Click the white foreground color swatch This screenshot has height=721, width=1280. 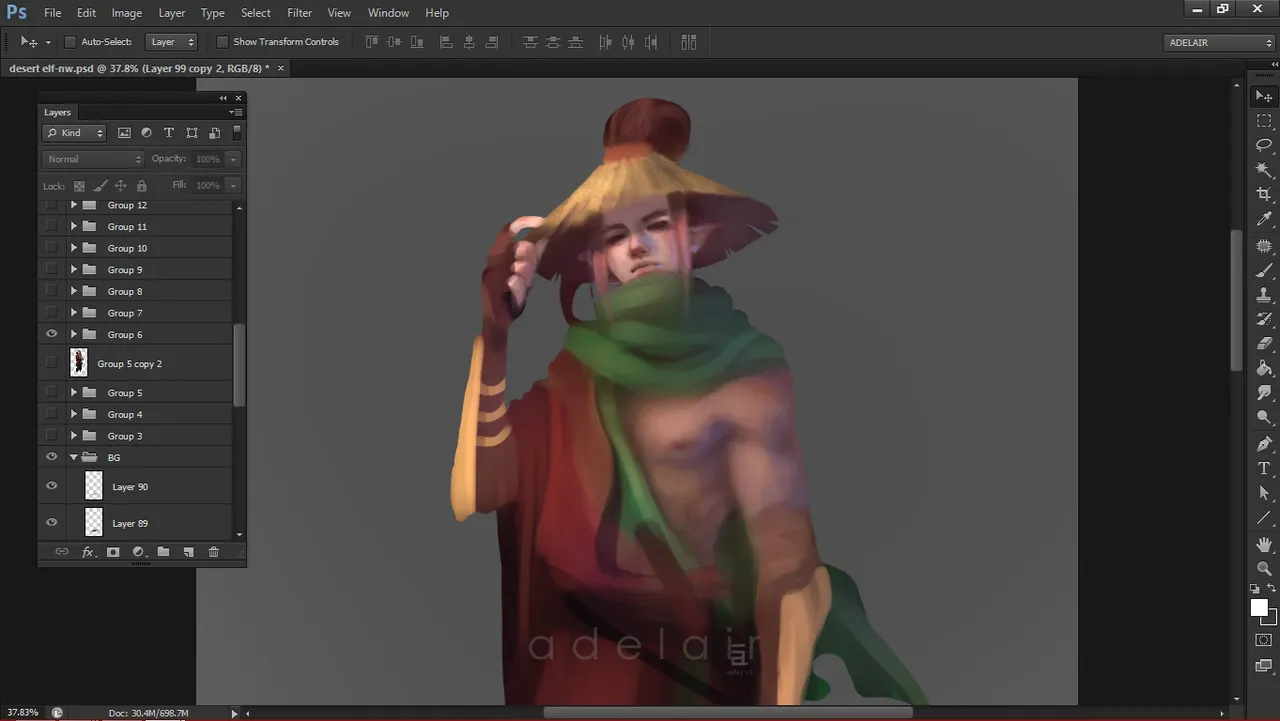pyautogui.click(x=1259, y=608)
